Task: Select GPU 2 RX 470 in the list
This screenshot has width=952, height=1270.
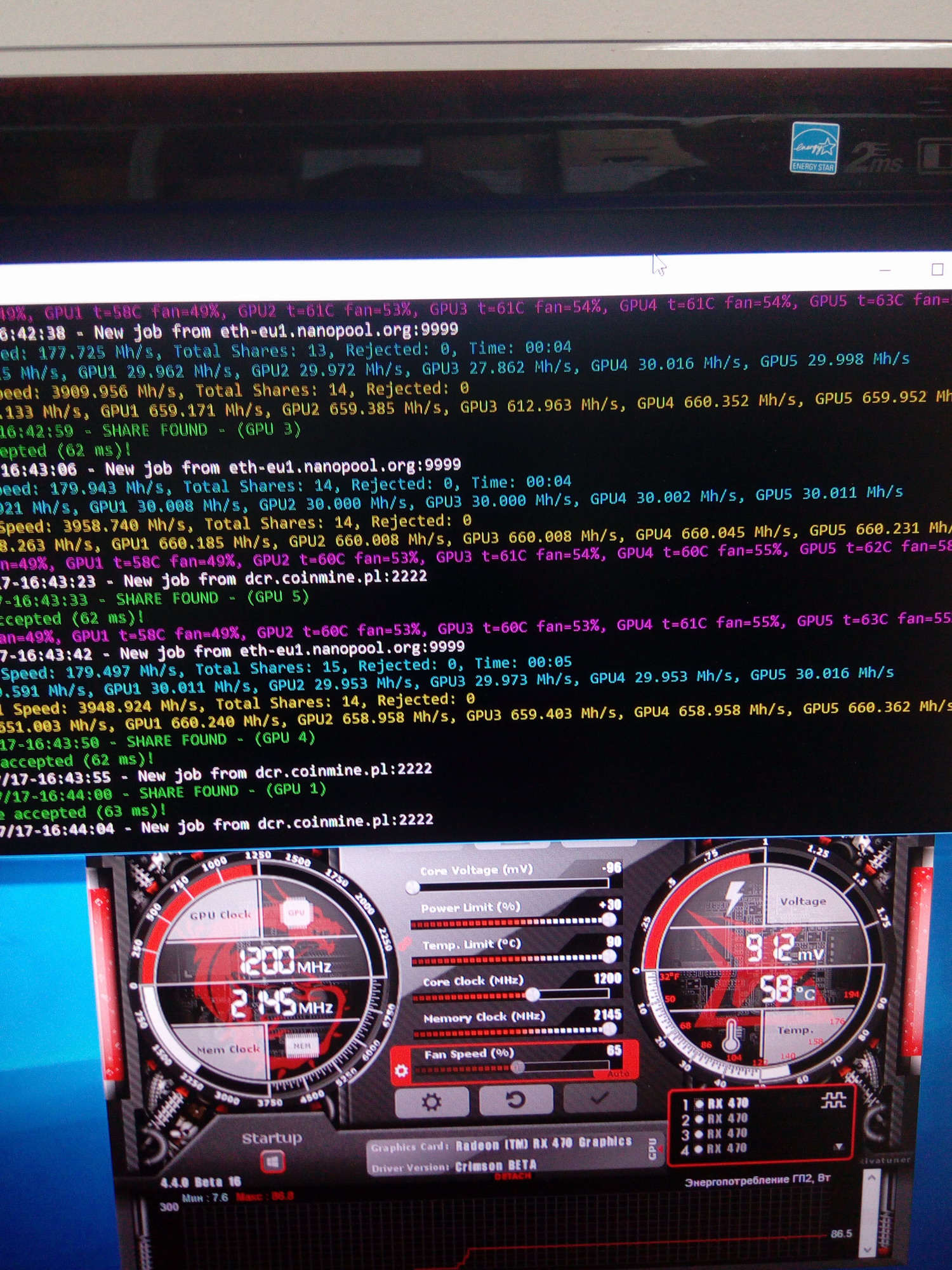Action: (x=715, y=1119)
